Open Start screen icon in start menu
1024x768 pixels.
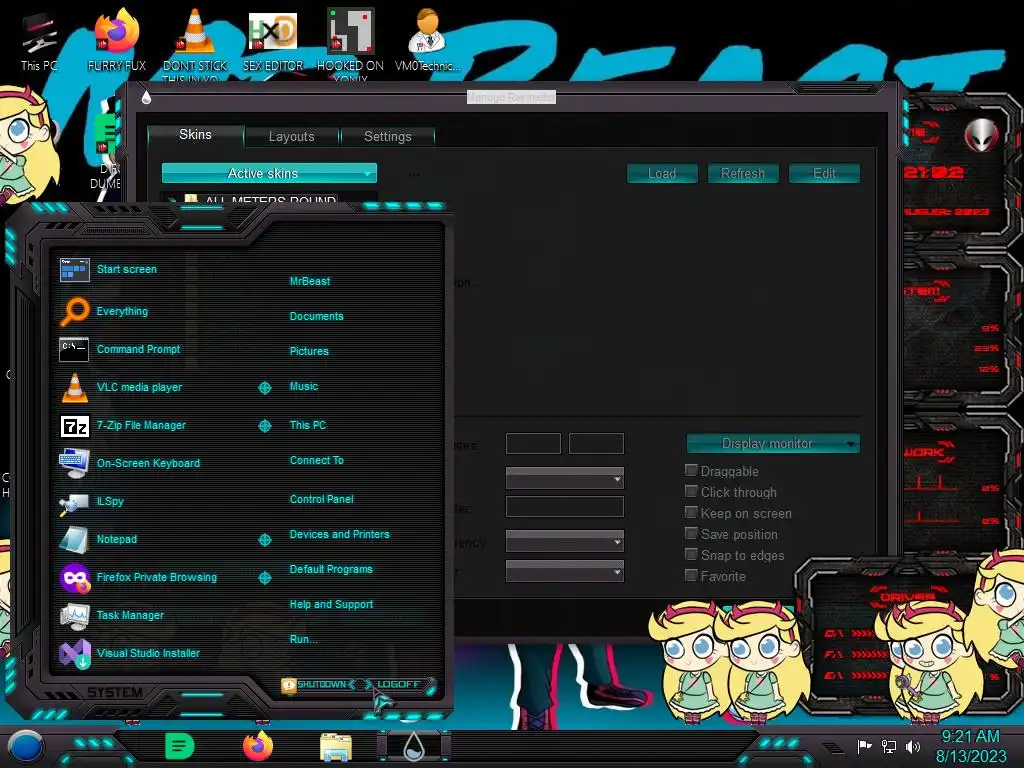click(x=74, y=269)
